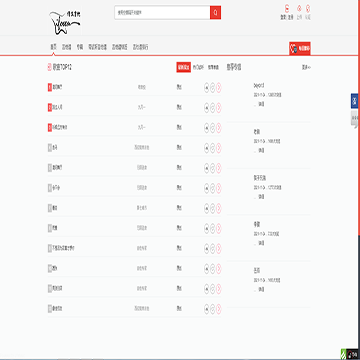Play the rank 3 song using red icon
360x360 pixels.
coord(219,128)
